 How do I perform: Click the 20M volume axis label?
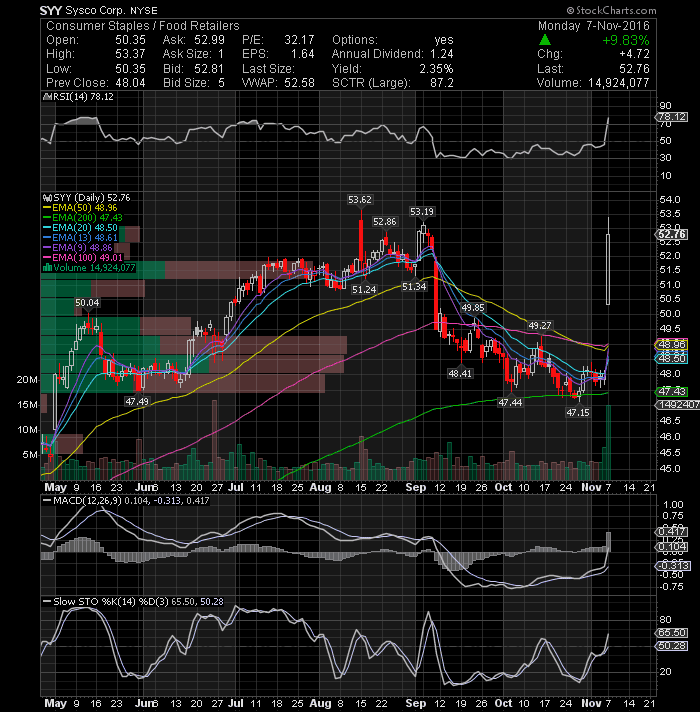click(x=27, y=380)
